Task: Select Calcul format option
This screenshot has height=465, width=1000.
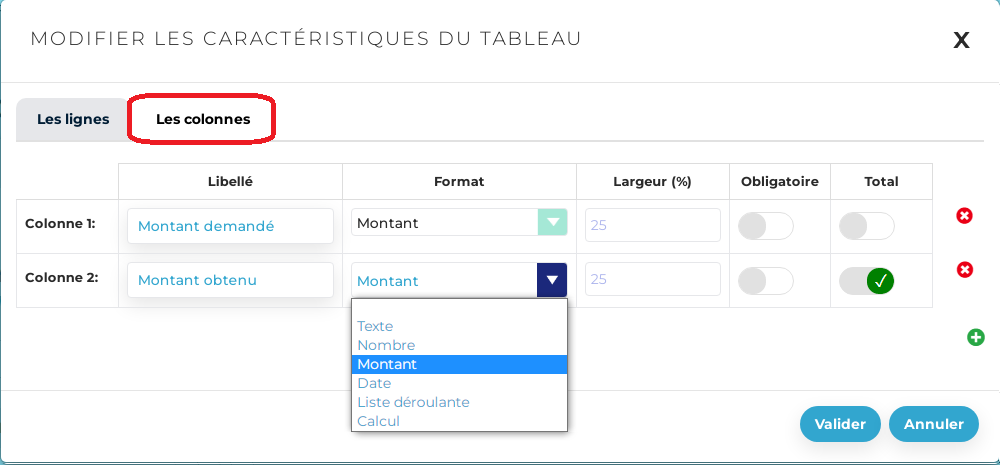Action: point(378,421)
